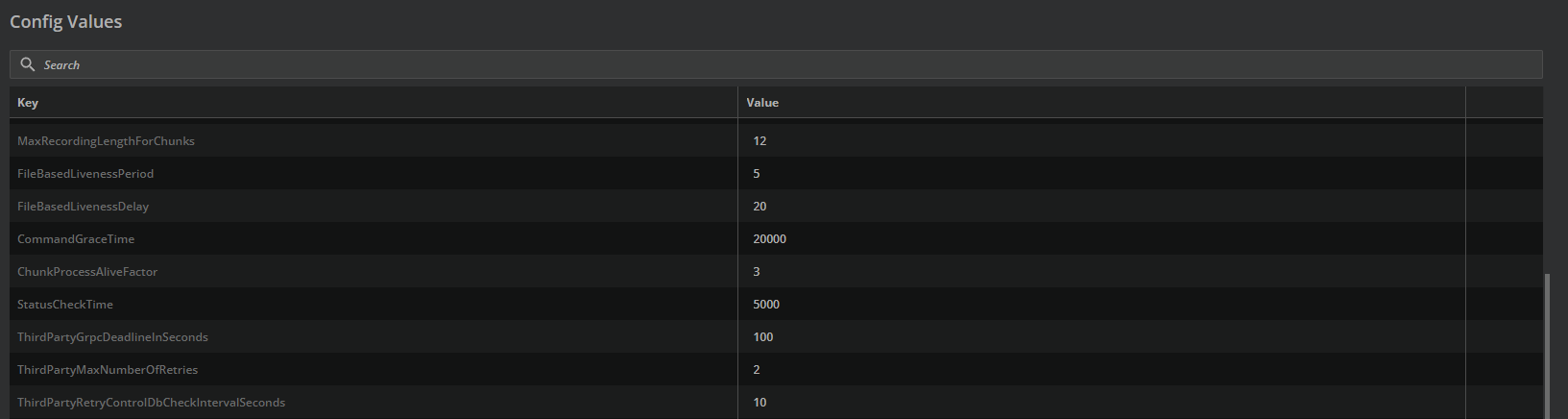
Task: Select the MaxRecordingLengthForChunks key
Action: [x=106, y=141]
